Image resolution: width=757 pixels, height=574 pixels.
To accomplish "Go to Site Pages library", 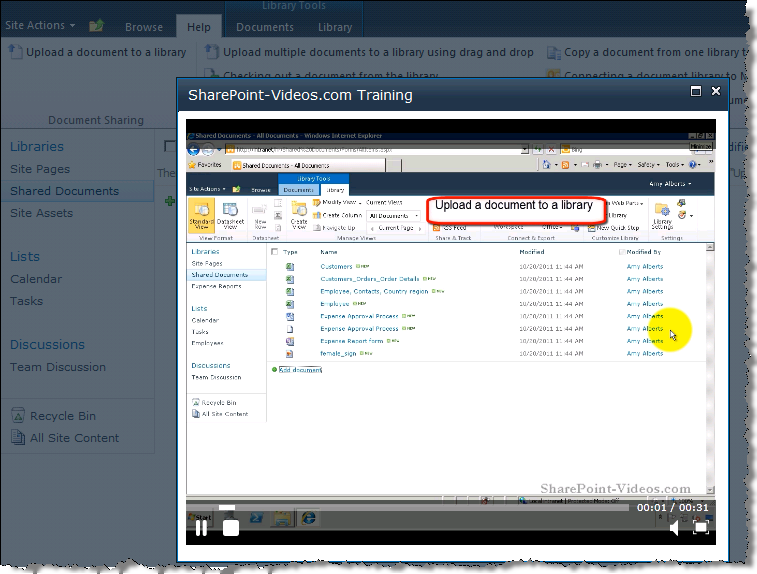I will tap(40, 169).
